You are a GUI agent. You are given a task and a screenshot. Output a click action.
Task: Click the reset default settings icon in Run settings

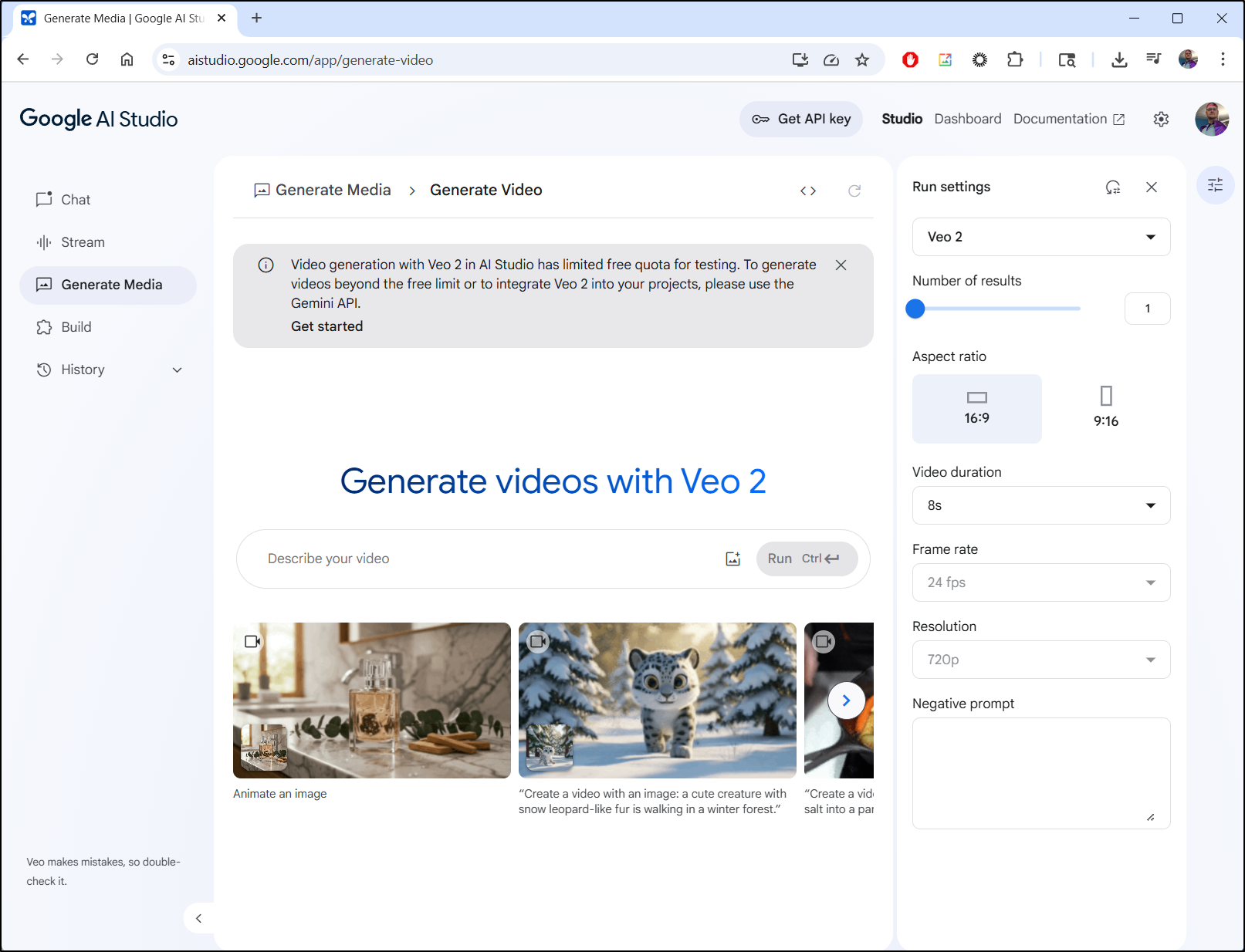pyautogui.click(x=1113, y=187)
